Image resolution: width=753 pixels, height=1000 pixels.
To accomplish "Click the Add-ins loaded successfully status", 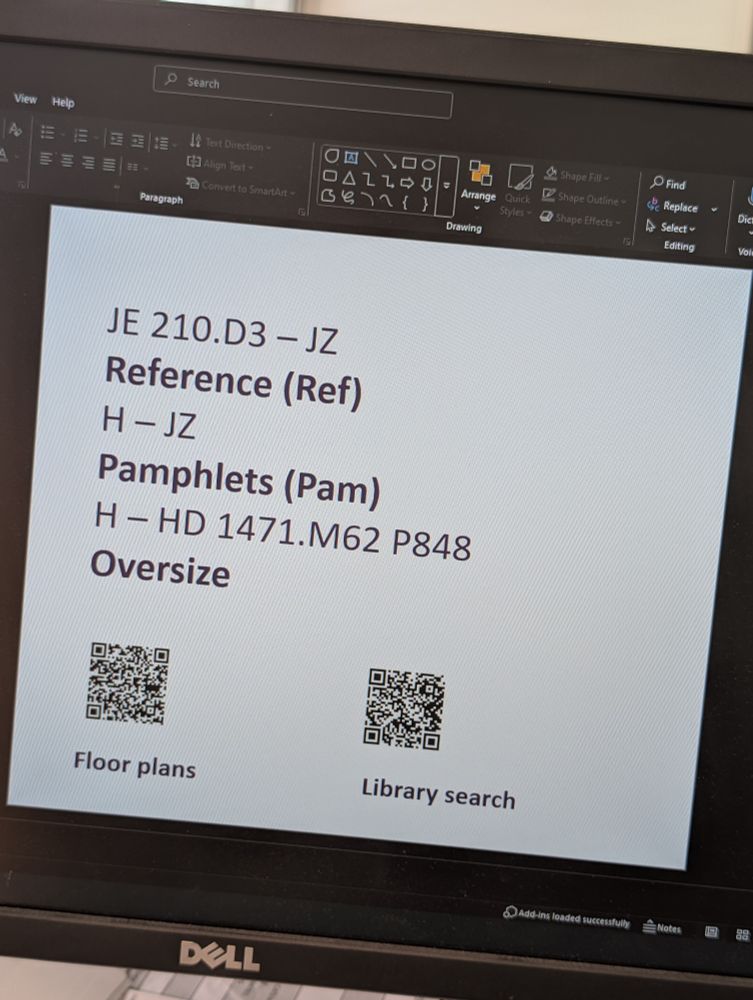I will click(x=567, y=918).
